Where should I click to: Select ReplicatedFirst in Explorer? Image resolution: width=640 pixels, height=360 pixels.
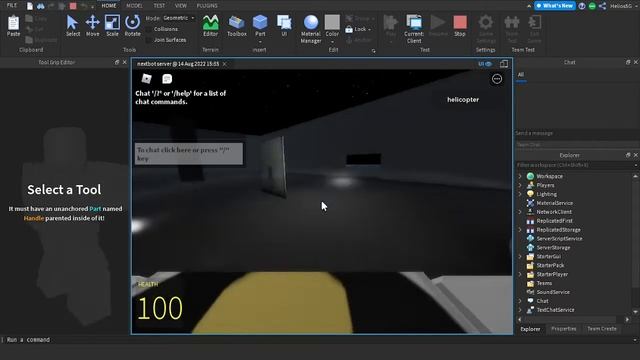(x=554, y=221)
